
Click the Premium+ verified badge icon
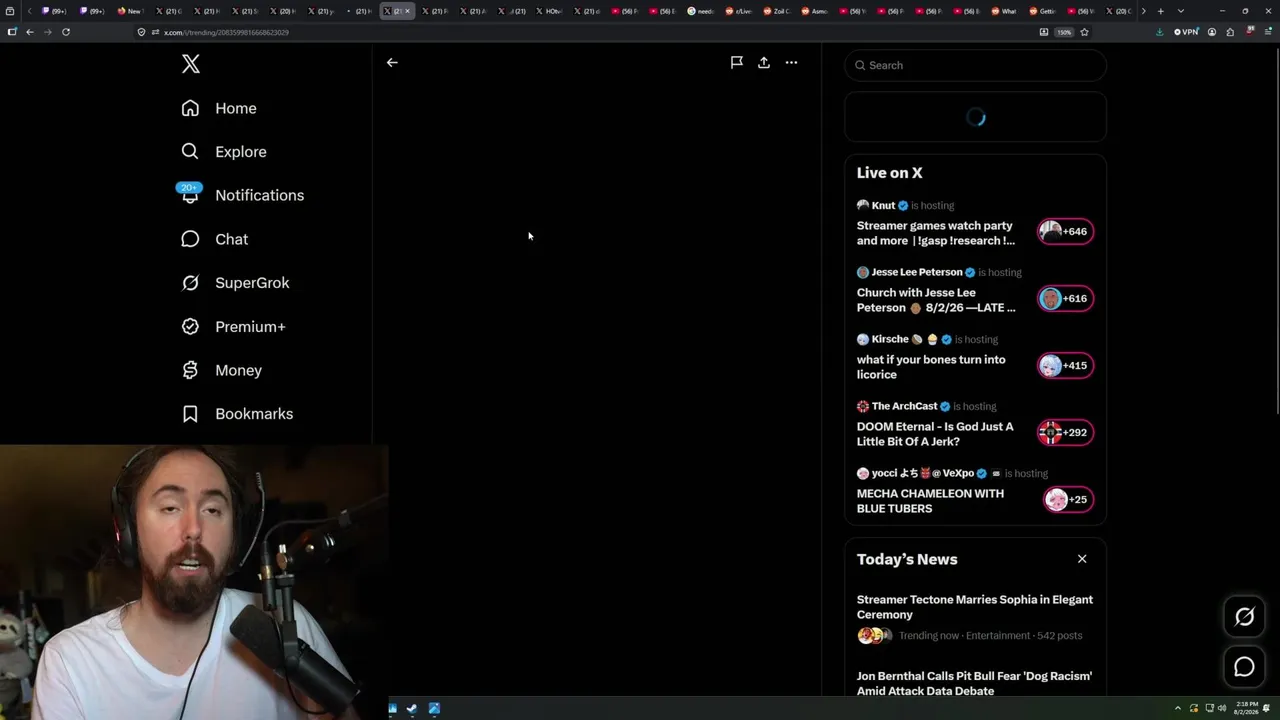[x=190, y=326]
